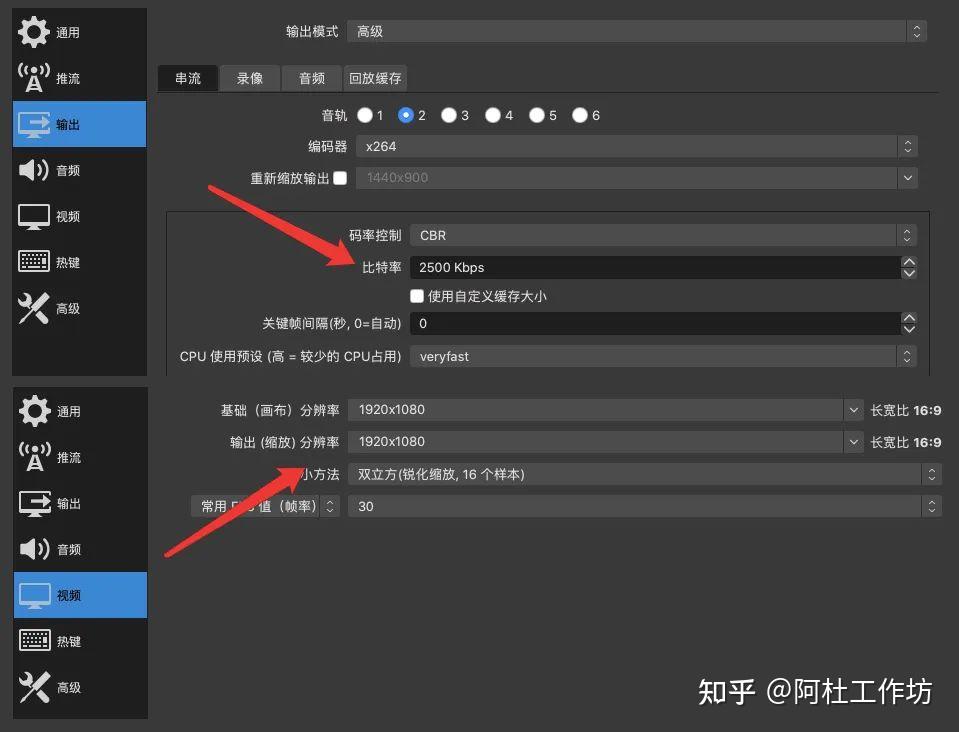The image size is (959, 732).
Task: Select audio track 1 radio button
Action: (365, 115)
